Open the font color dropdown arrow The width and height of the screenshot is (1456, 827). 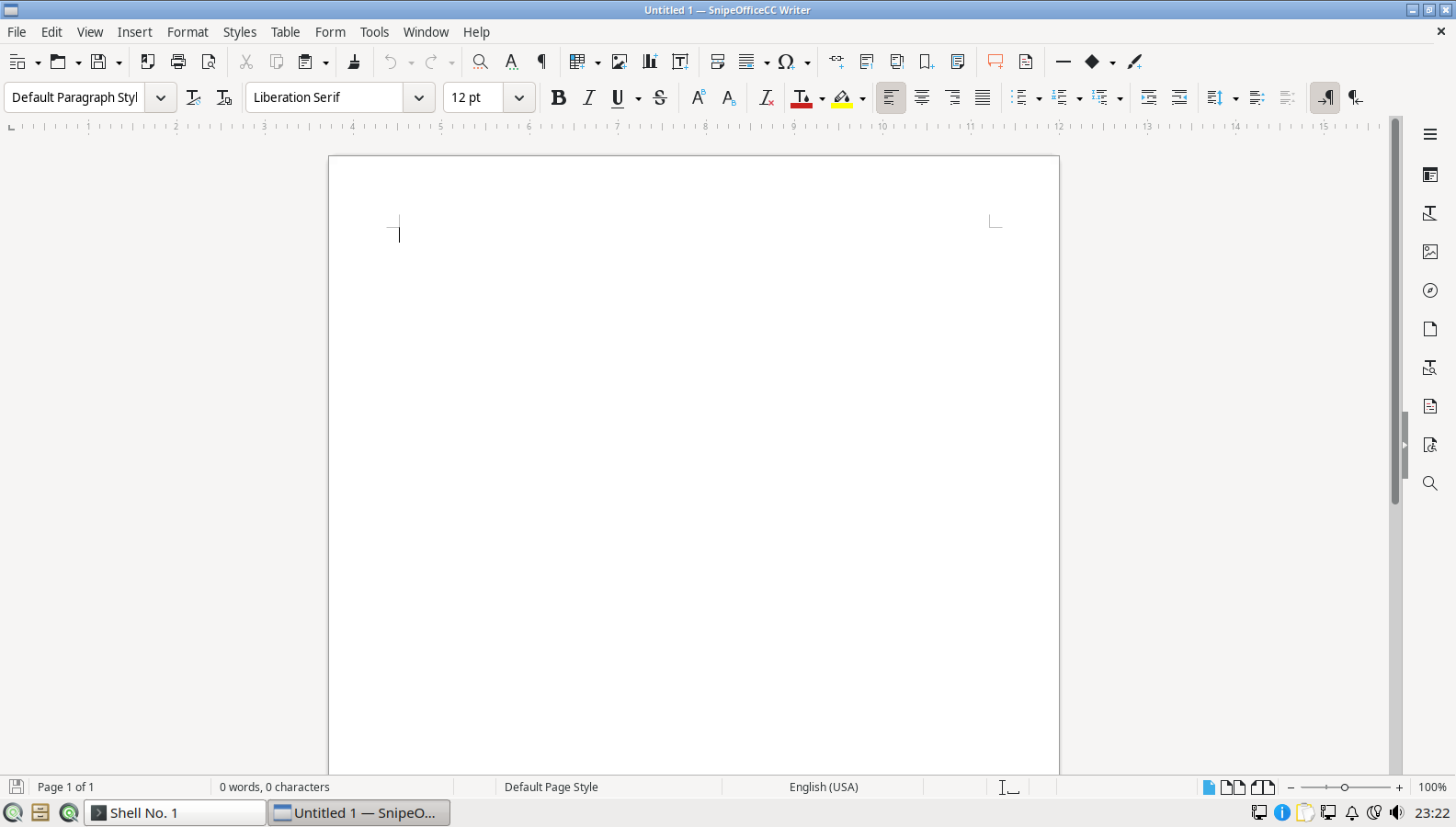pos(822,98)
